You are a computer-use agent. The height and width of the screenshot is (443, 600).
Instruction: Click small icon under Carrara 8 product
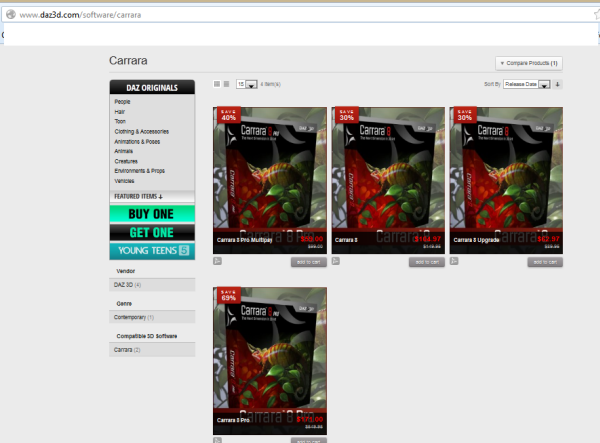tap(336, 261)
